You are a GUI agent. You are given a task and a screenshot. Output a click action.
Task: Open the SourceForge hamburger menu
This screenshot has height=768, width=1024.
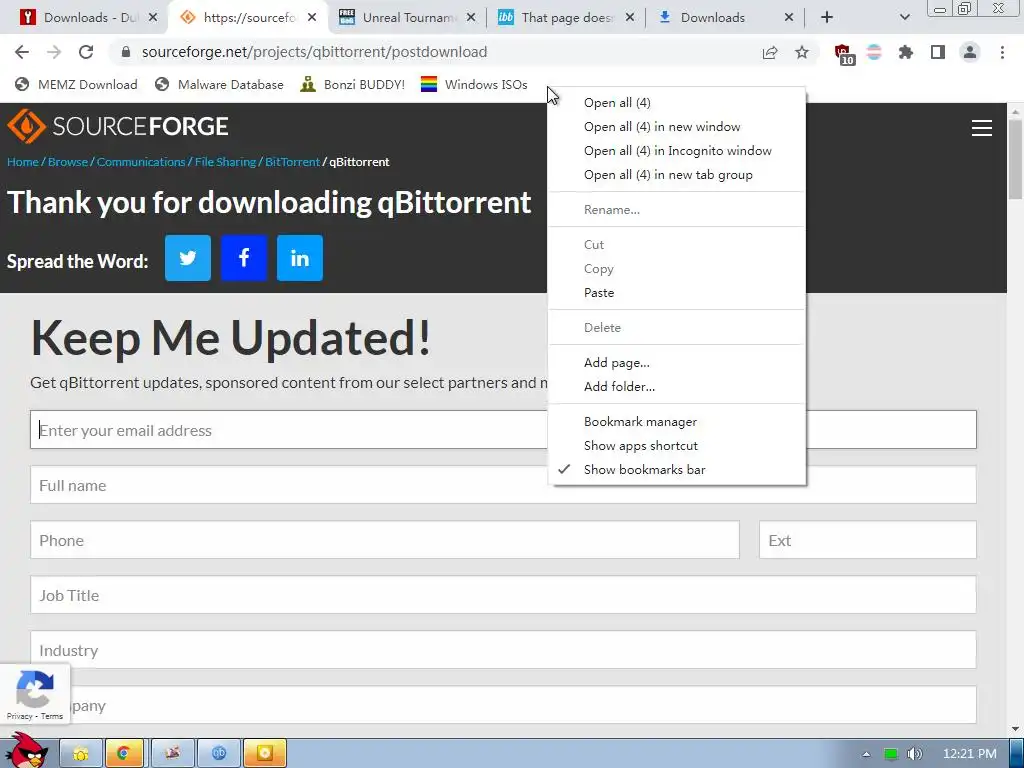tap(982, 128)
